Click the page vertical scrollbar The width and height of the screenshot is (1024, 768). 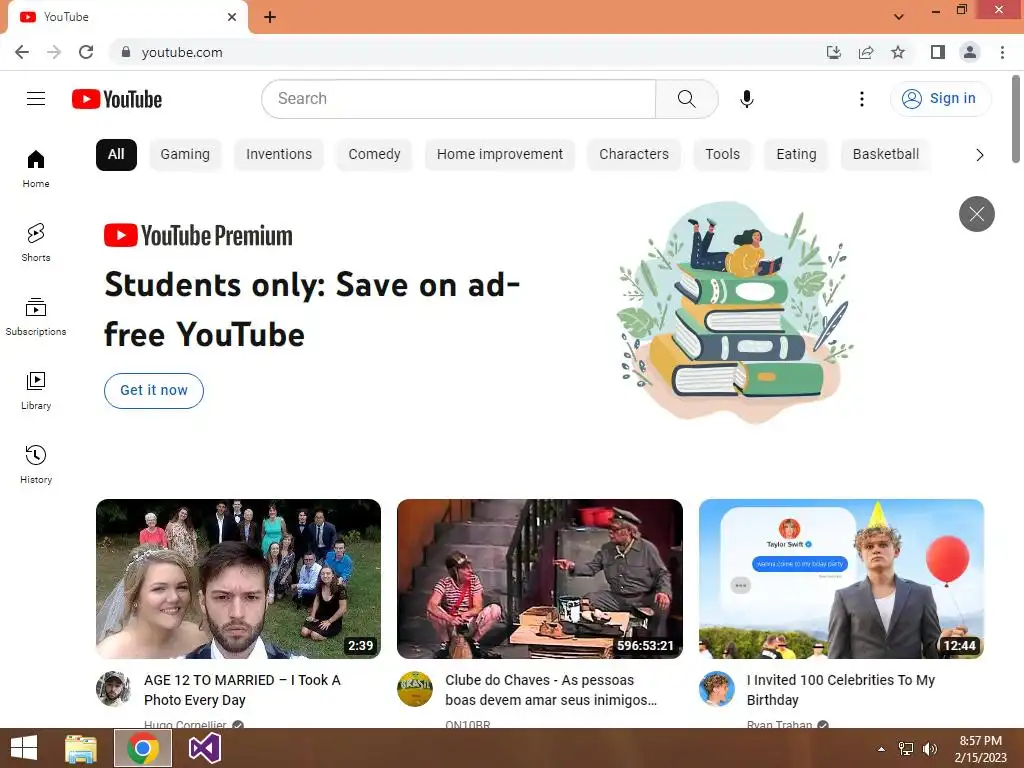(1016, 119)
